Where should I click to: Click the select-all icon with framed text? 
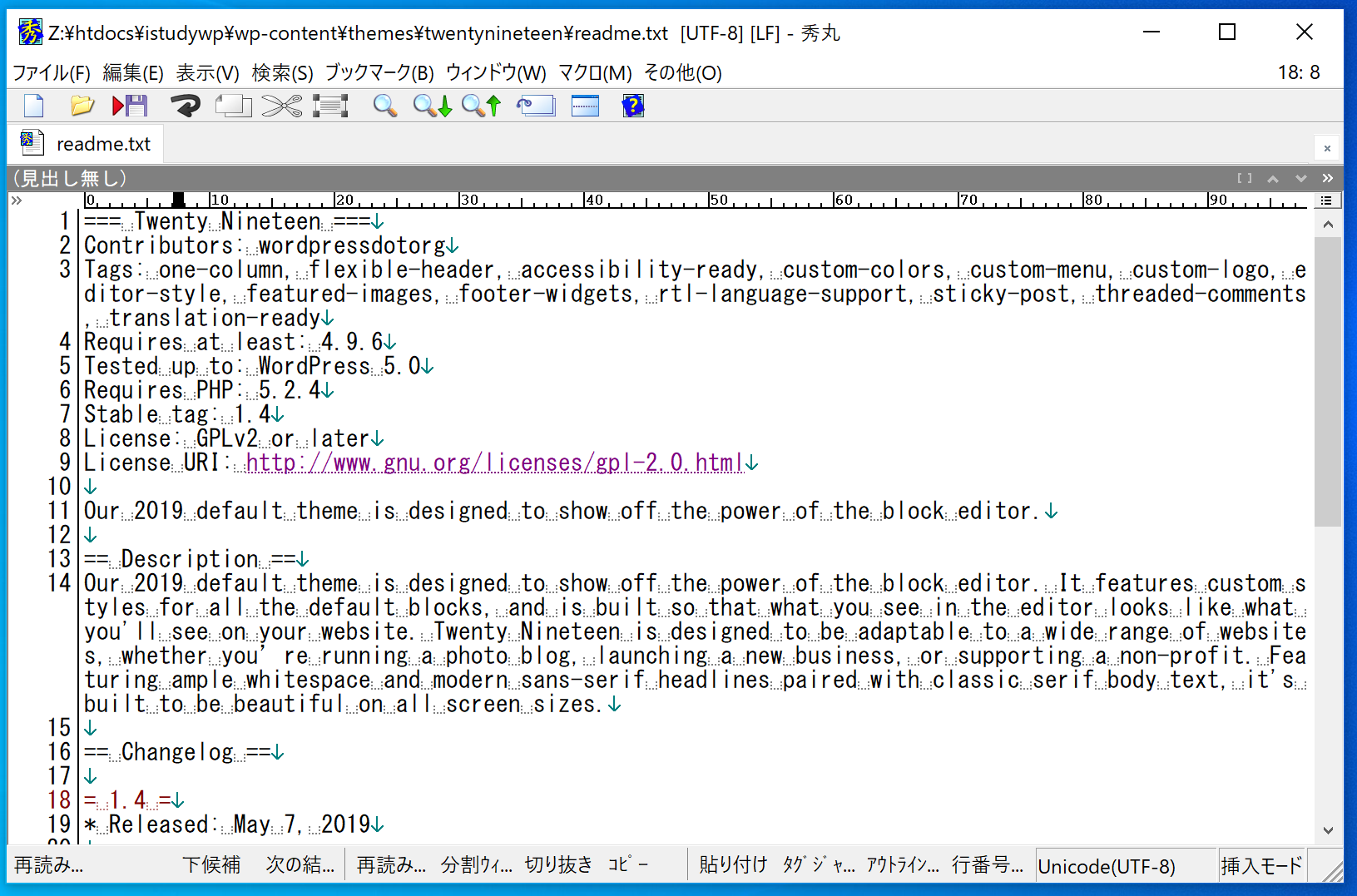(x=330, y=106)
